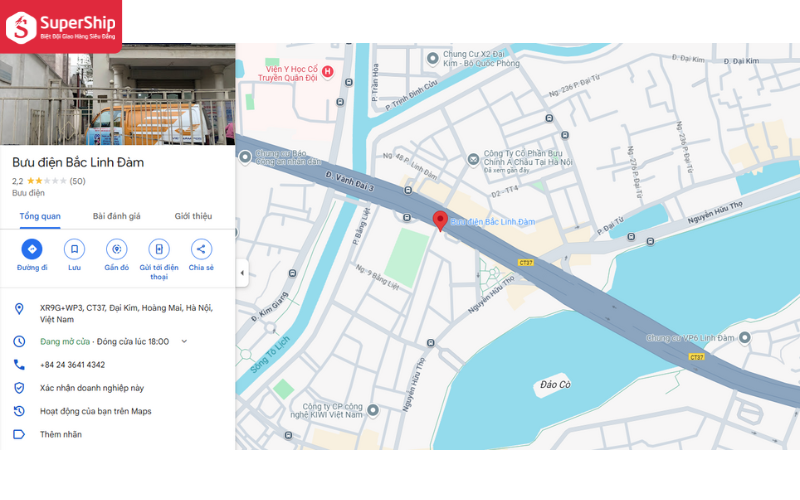Click bus stop icon on Nguyễn Hữu Thọ south
Viewport: 800px width, 500px height.
[x=431, y=343]
